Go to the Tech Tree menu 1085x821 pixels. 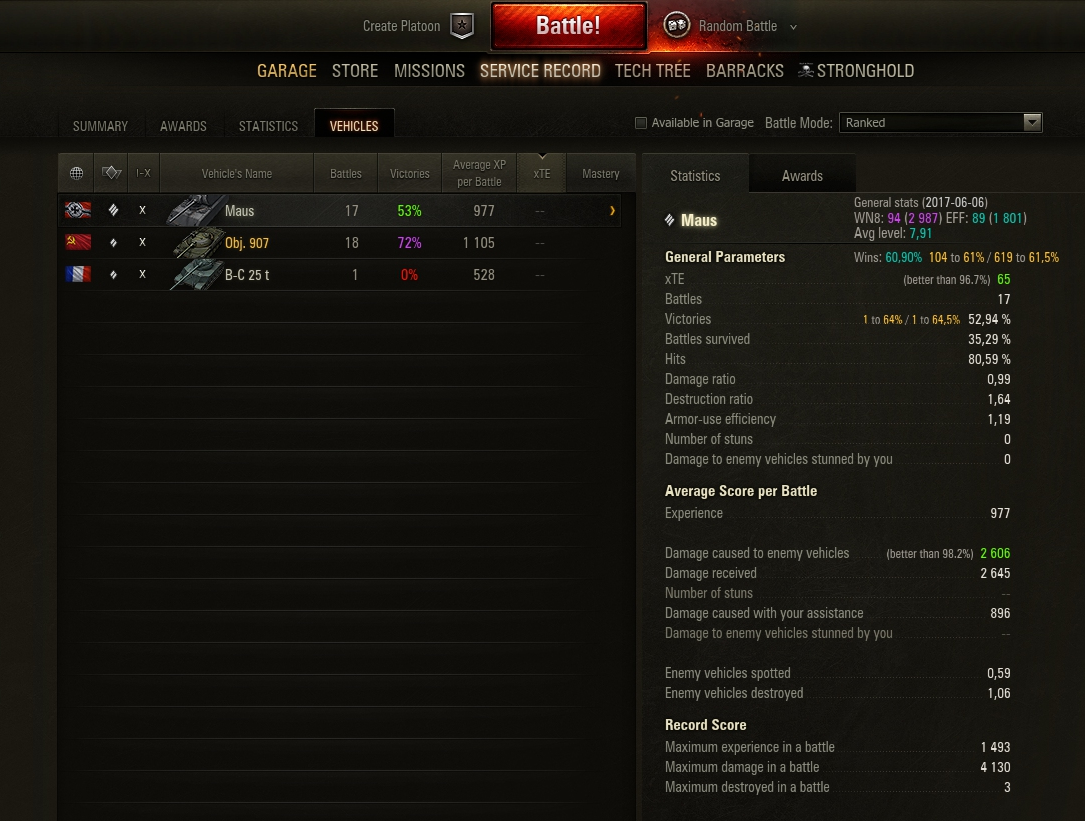(653, 71)
